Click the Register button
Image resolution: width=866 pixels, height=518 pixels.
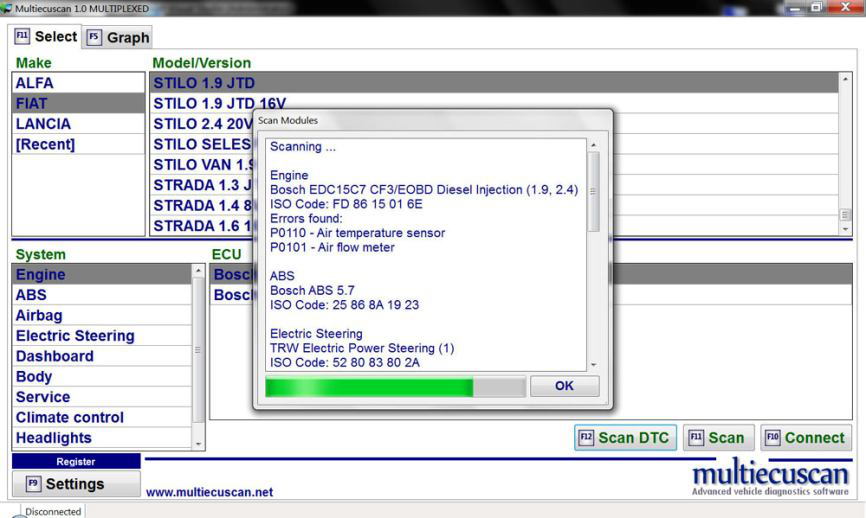[76, 462]
